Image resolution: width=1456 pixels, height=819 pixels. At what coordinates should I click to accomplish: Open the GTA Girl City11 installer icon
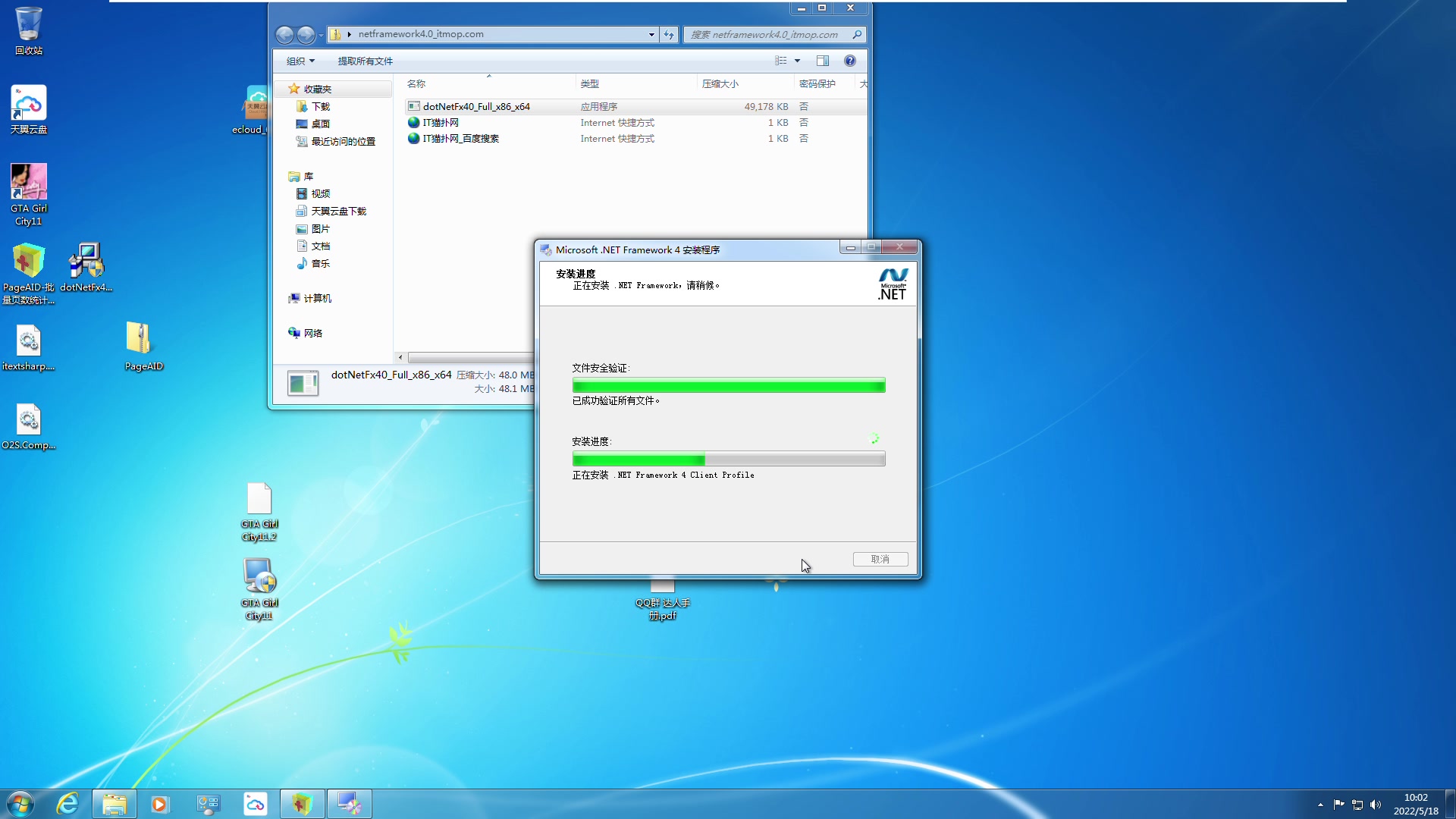(x=259, y=590)
